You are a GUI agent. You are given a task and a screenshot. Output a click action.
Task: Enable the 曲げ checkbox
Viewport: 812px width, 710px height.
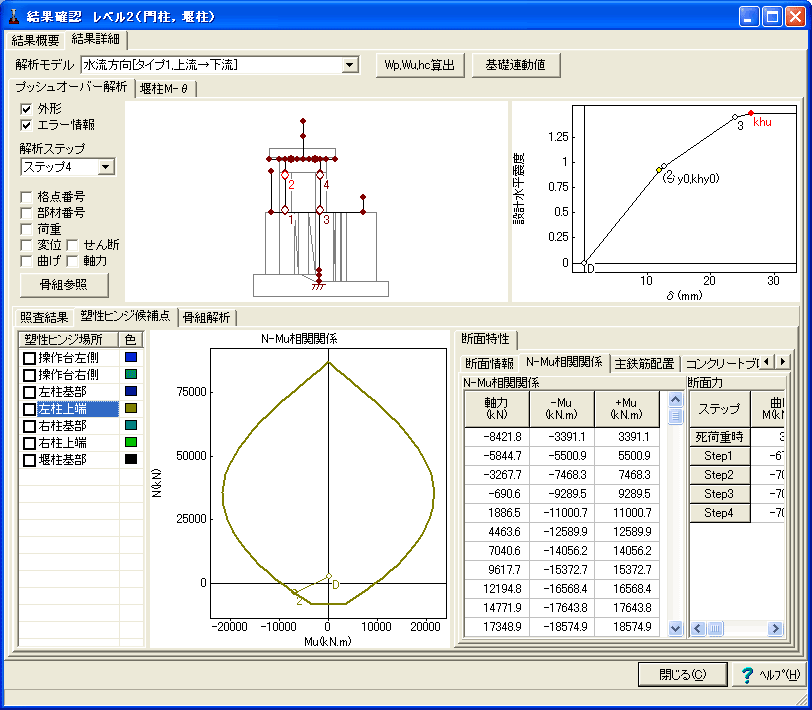26,261
